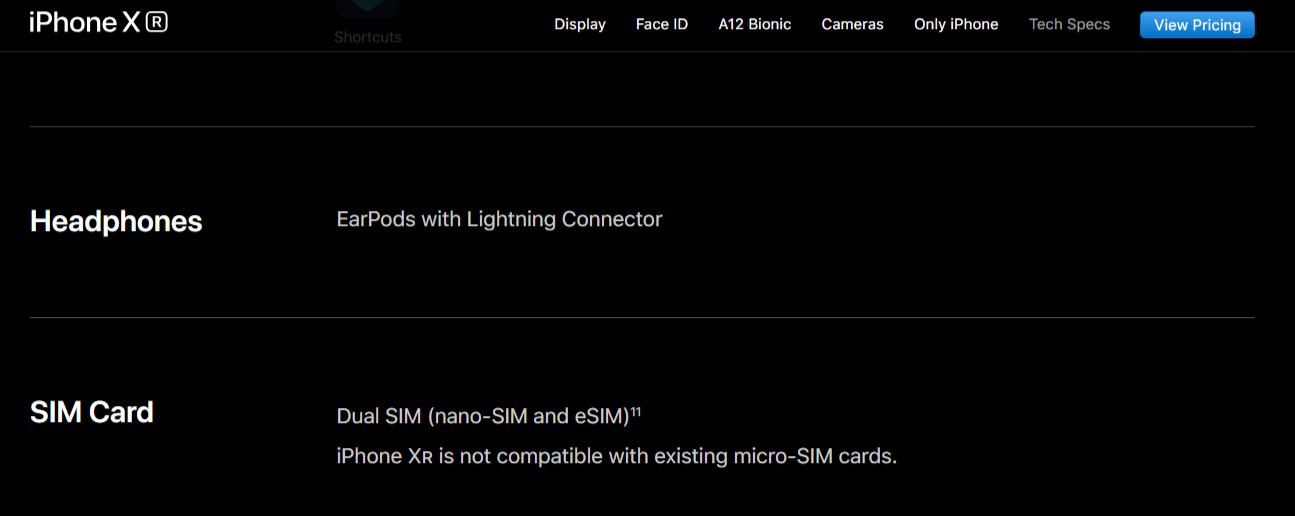The width and height of the screenshot is (1295, 516).
Task: Click the divider line above Headphones
Action: tap(642, 127)
